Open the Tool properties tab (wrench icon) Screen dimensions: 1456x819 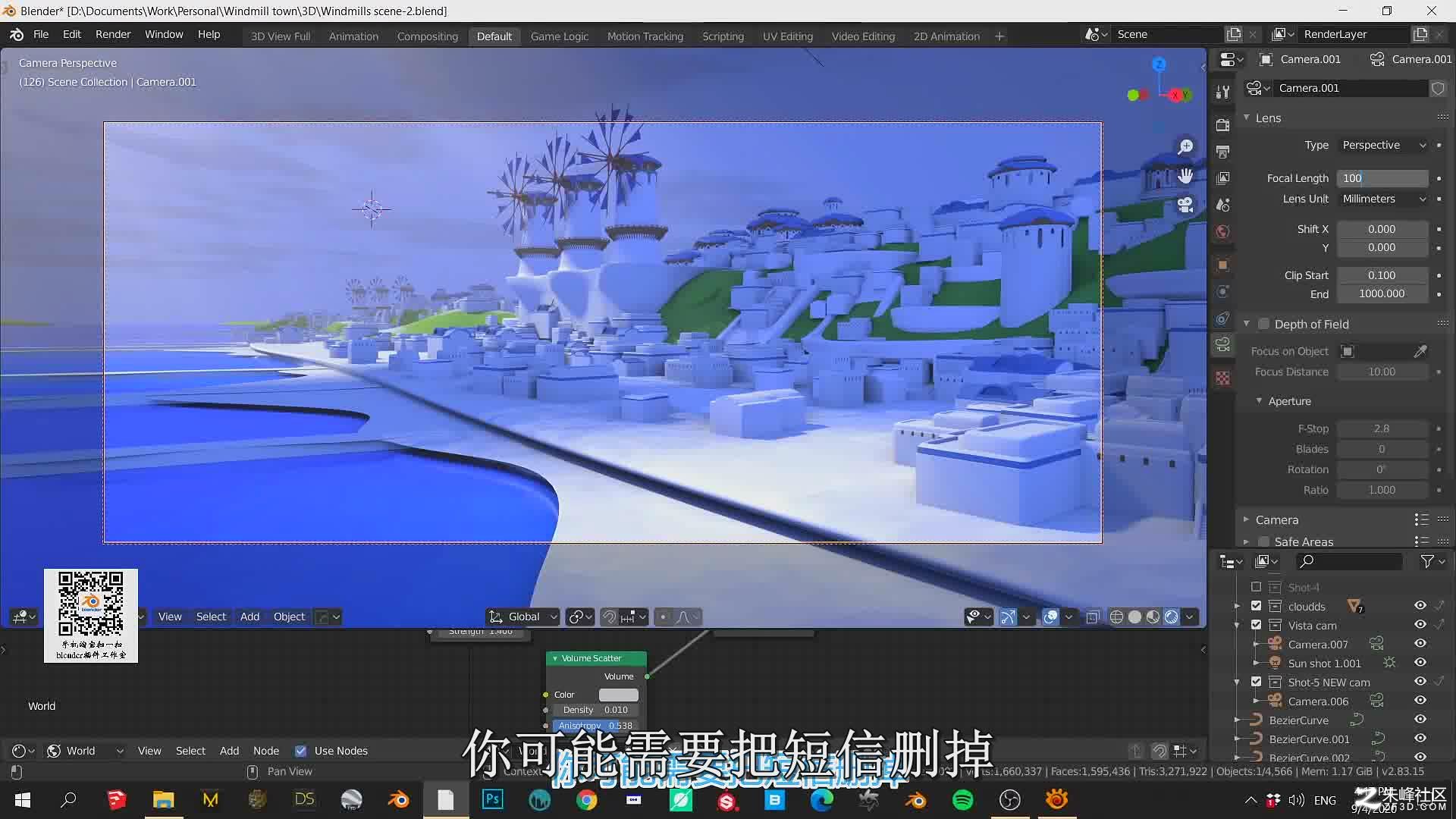[1222, 92]
